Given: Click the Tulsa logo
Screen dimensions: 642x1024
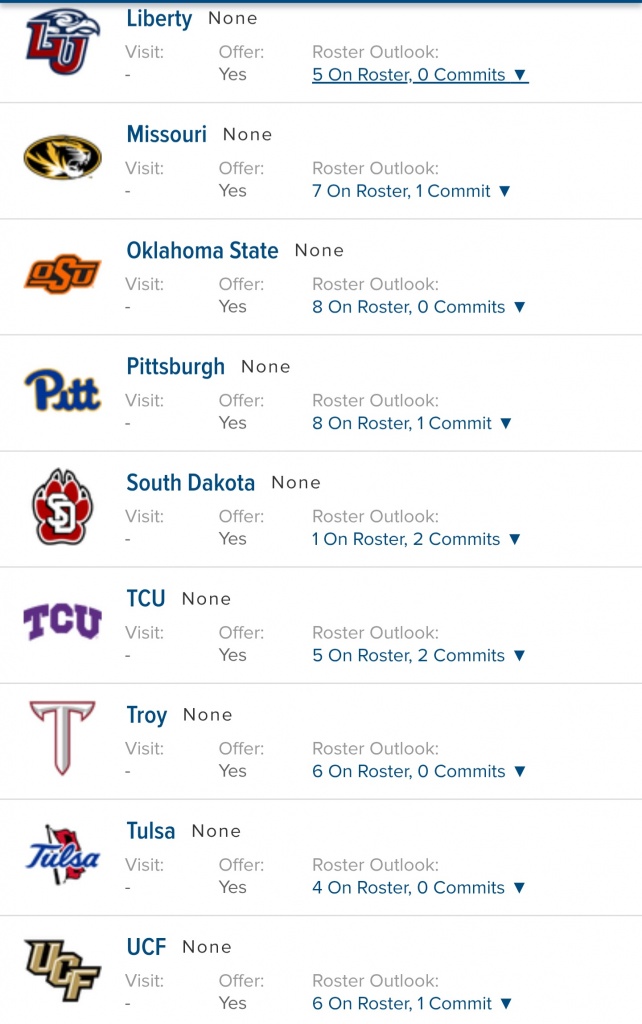Looking at the screenshot, I should (x=62, y=855).
